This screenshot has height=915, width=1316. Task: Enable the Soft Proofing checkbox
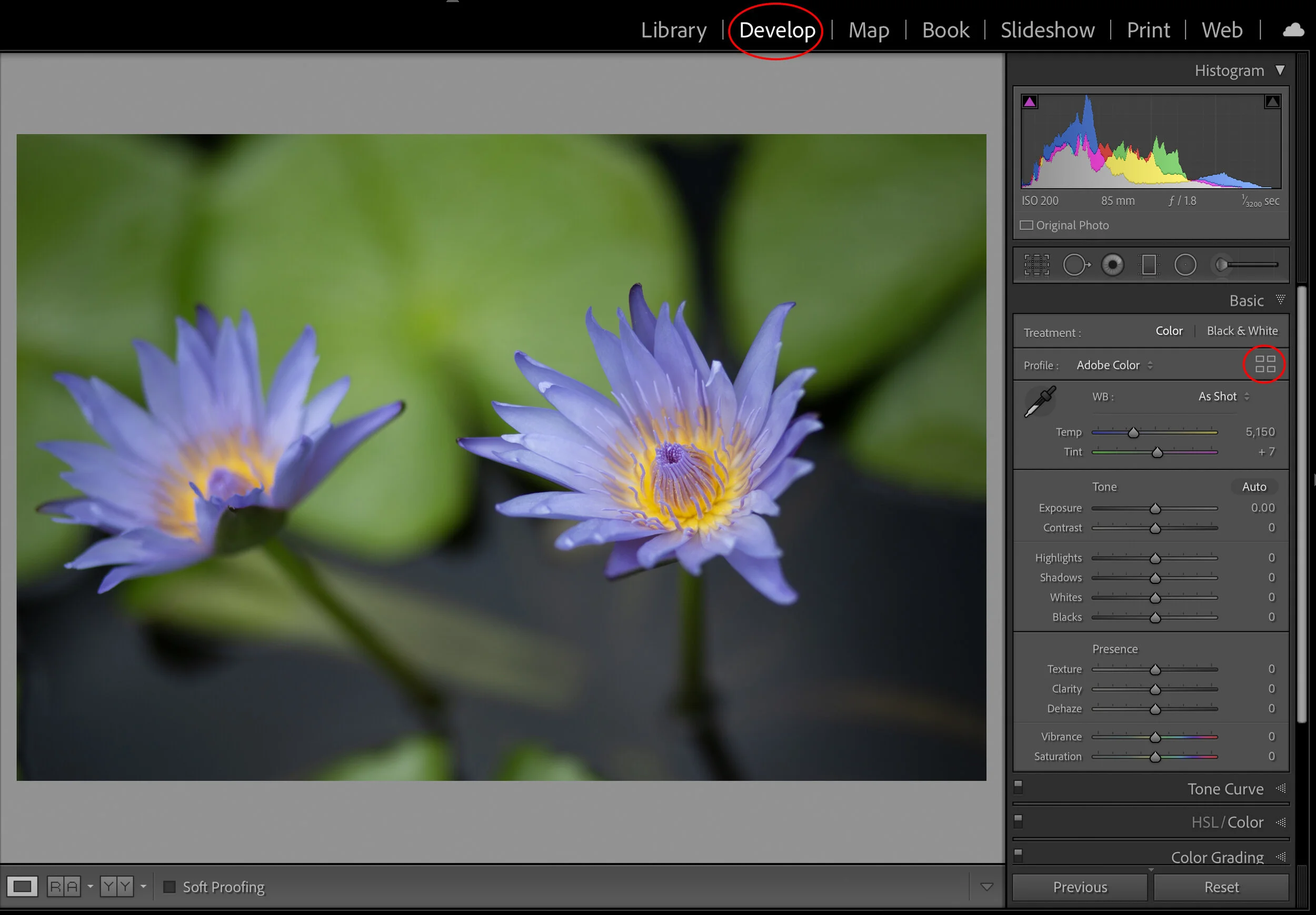pos(170,887)
